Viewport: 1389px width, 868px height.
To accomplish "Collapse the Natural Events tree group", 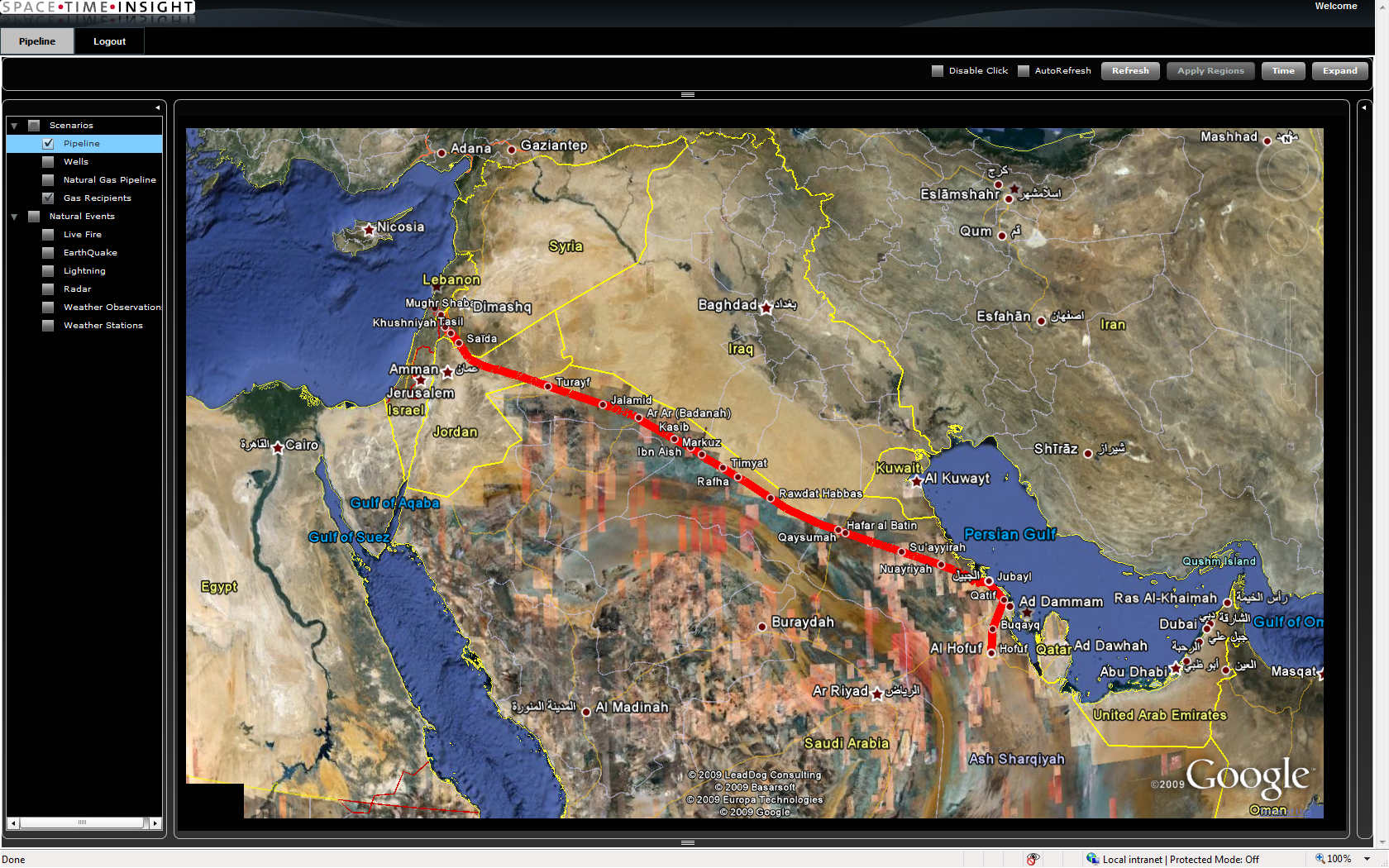I will click(14, 217).
